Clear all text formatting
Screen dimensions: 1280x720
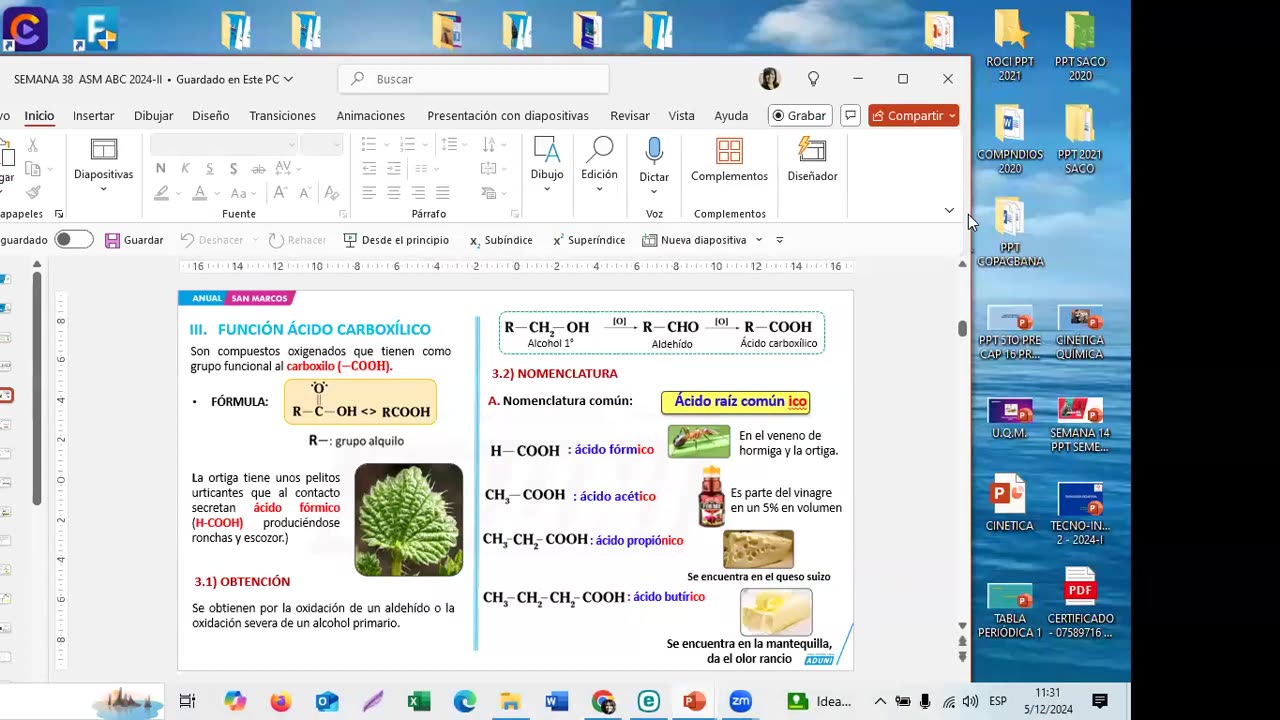click(334, 193)
